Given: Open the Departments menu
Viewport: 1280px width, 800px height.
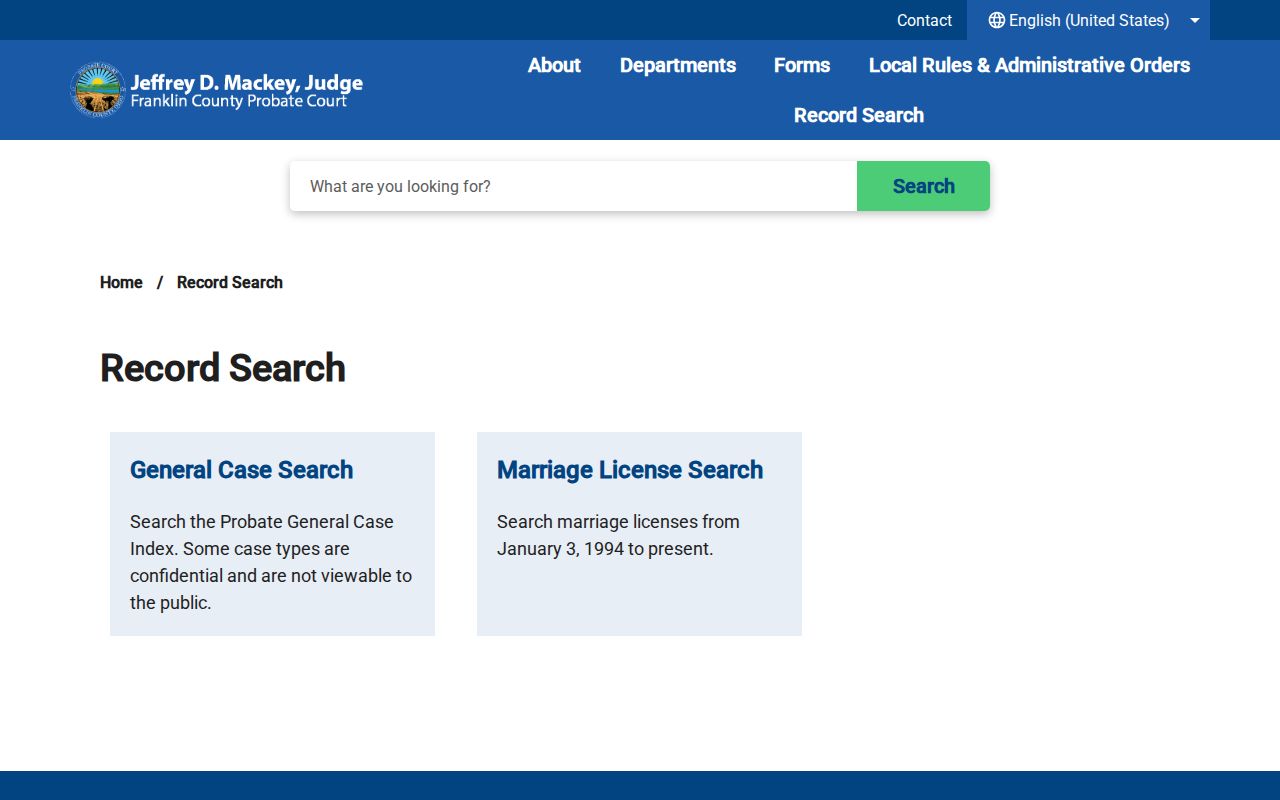Looking at the screenshot, I should (678, 65).
